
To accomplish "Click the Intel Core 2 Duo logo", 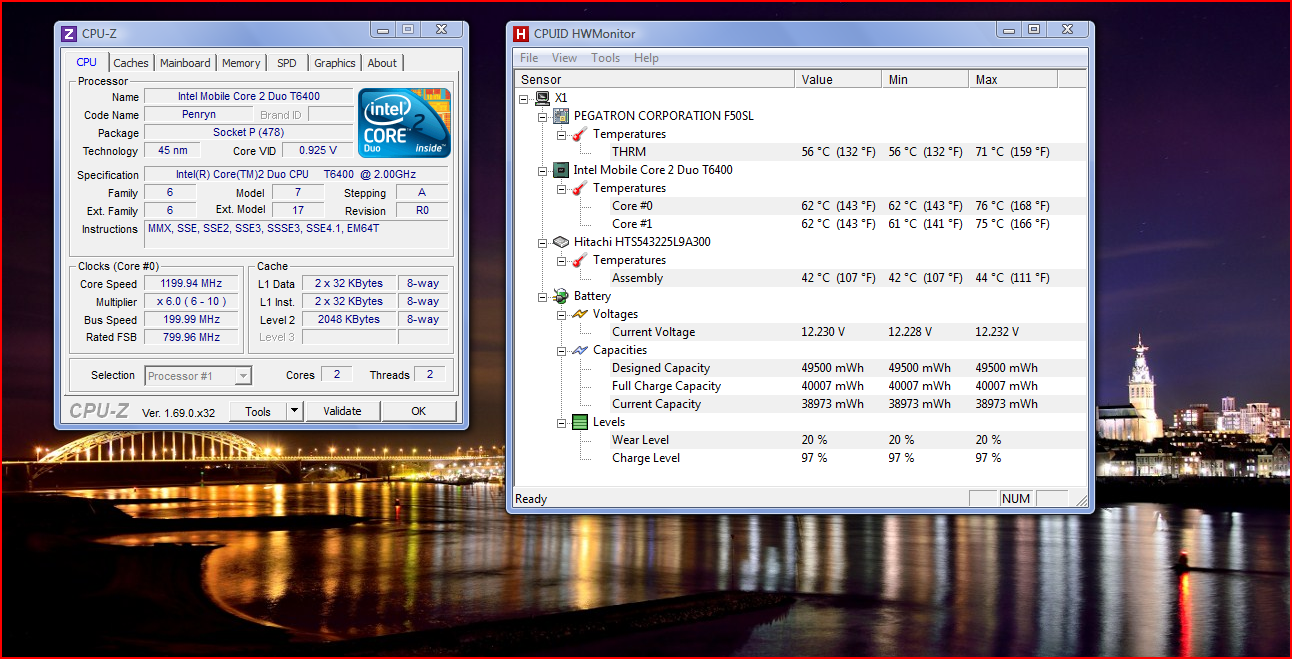I will coord(404,123).
